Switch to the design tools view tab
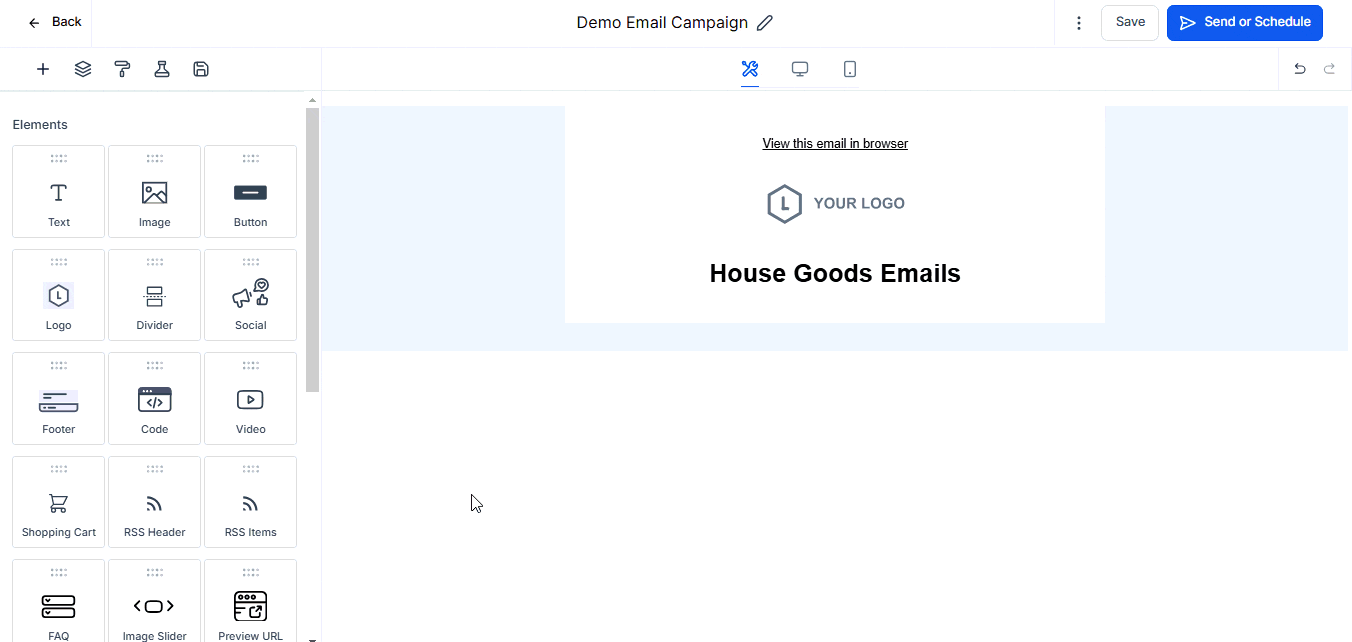The image size is (1352, 642). point(750,69)
